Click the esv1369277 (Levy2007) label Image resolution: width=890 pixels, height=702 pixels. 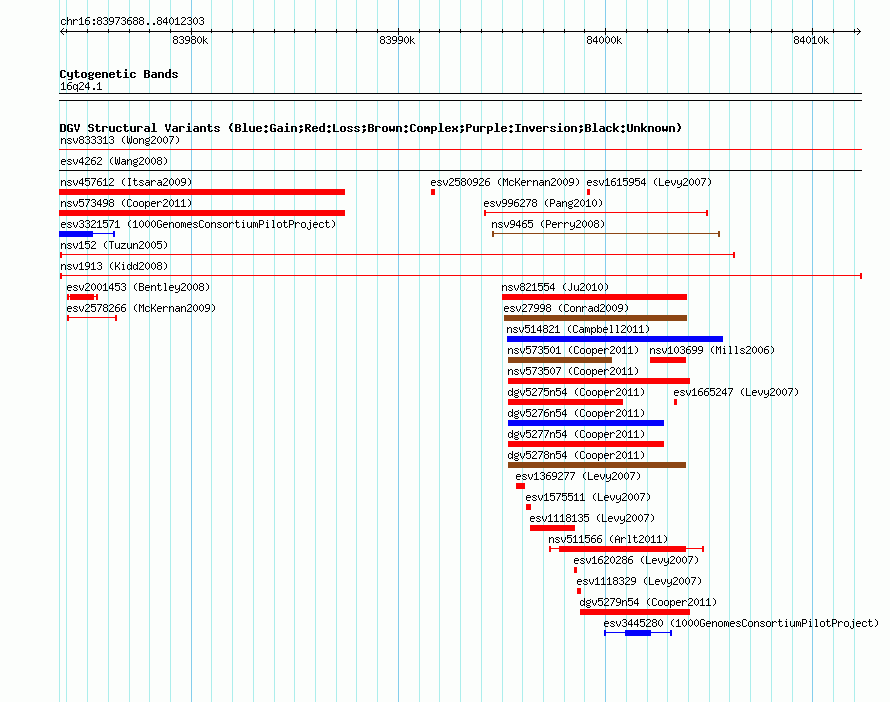tap(578, 476)
